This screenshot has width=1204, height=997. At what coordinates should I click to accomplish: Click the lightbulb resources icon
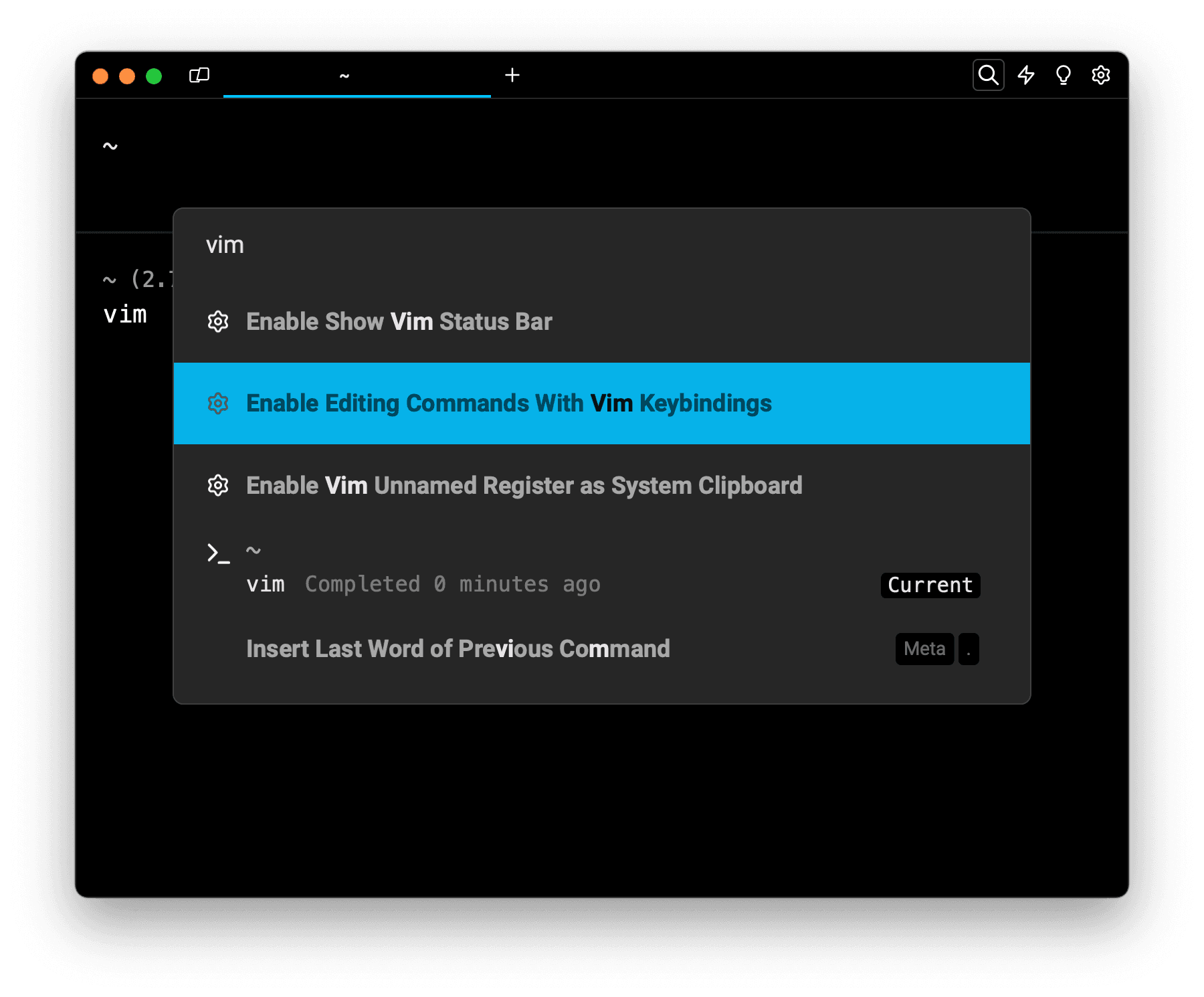point(1063,75)
